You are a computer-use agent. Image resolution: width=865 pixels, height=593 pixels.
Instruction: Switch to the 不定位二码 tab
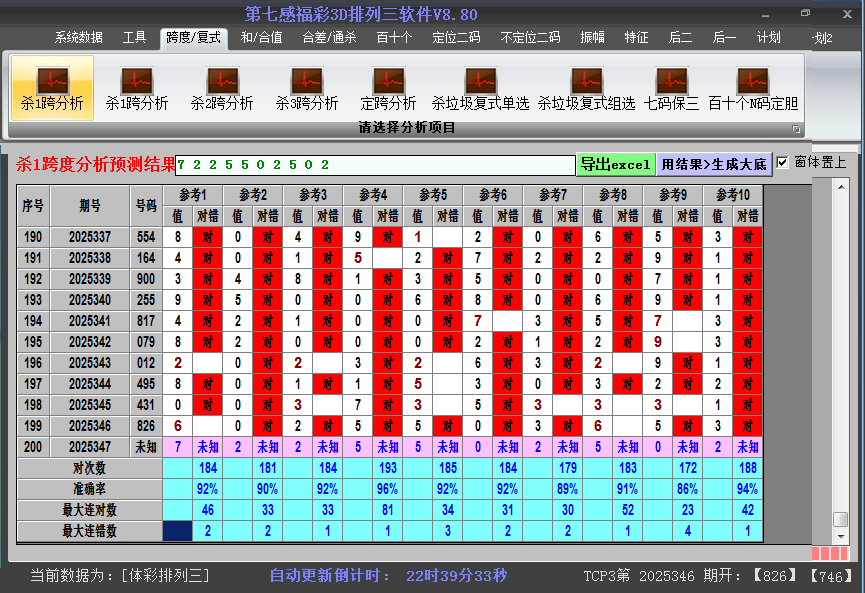530,38
